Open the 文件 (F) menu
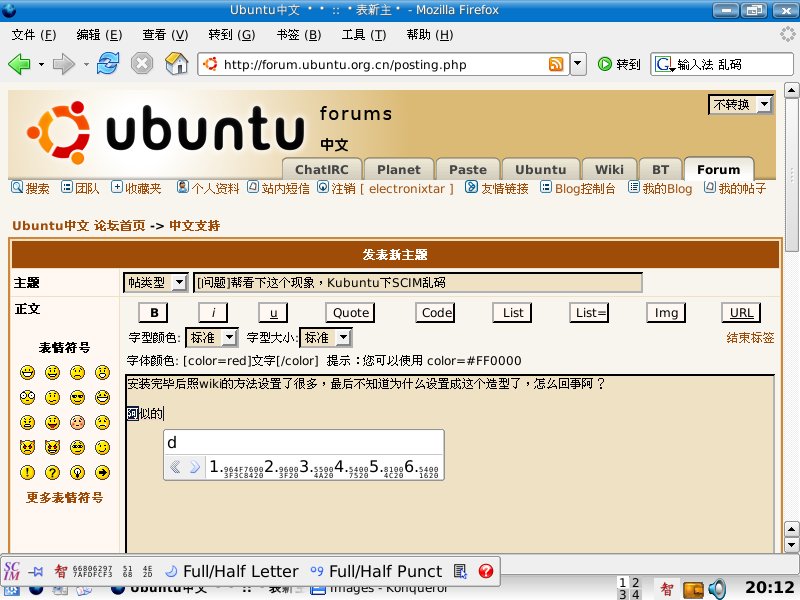 34,35
